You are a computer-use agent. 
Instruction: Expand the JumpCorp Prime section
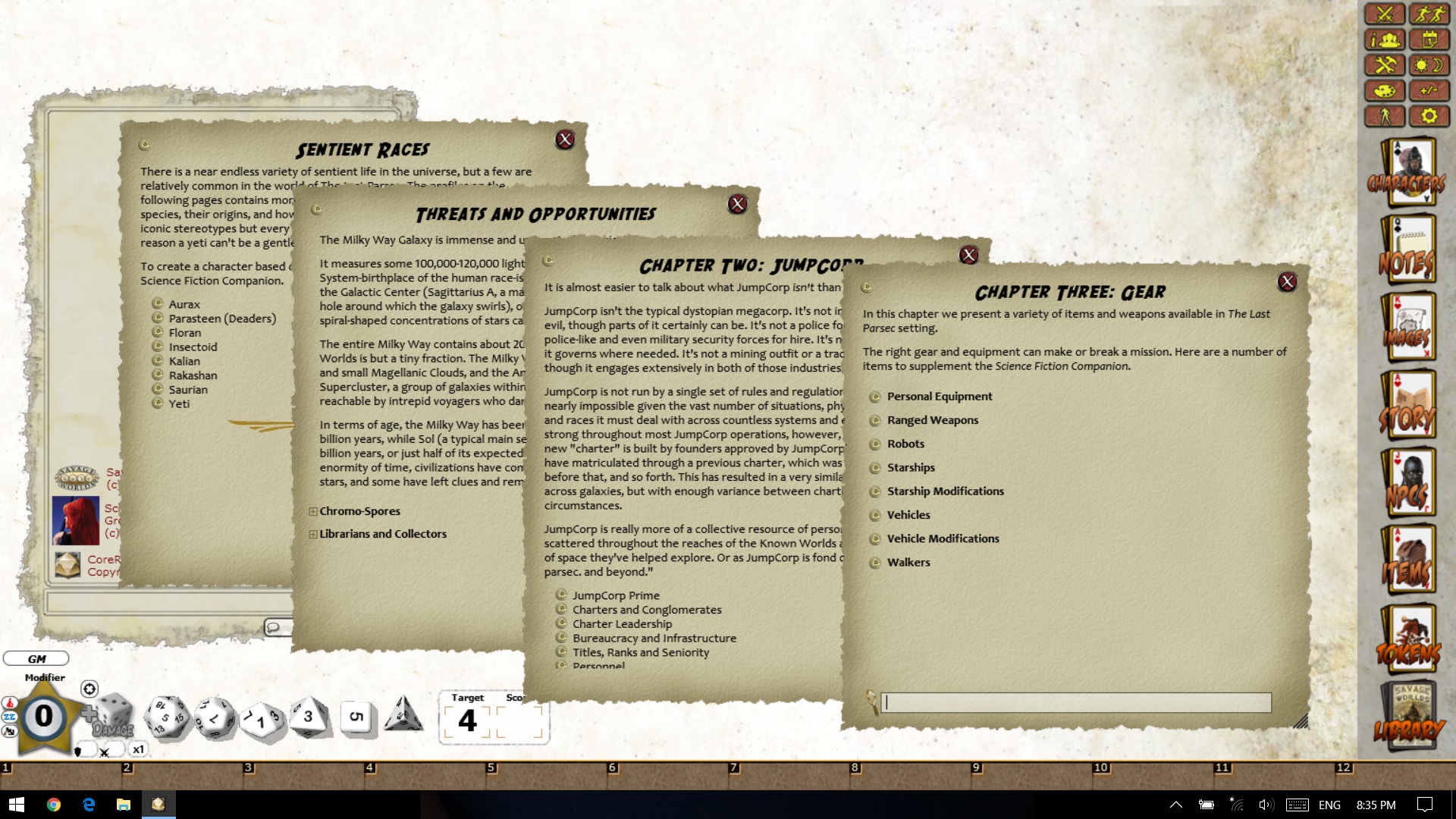561,594
